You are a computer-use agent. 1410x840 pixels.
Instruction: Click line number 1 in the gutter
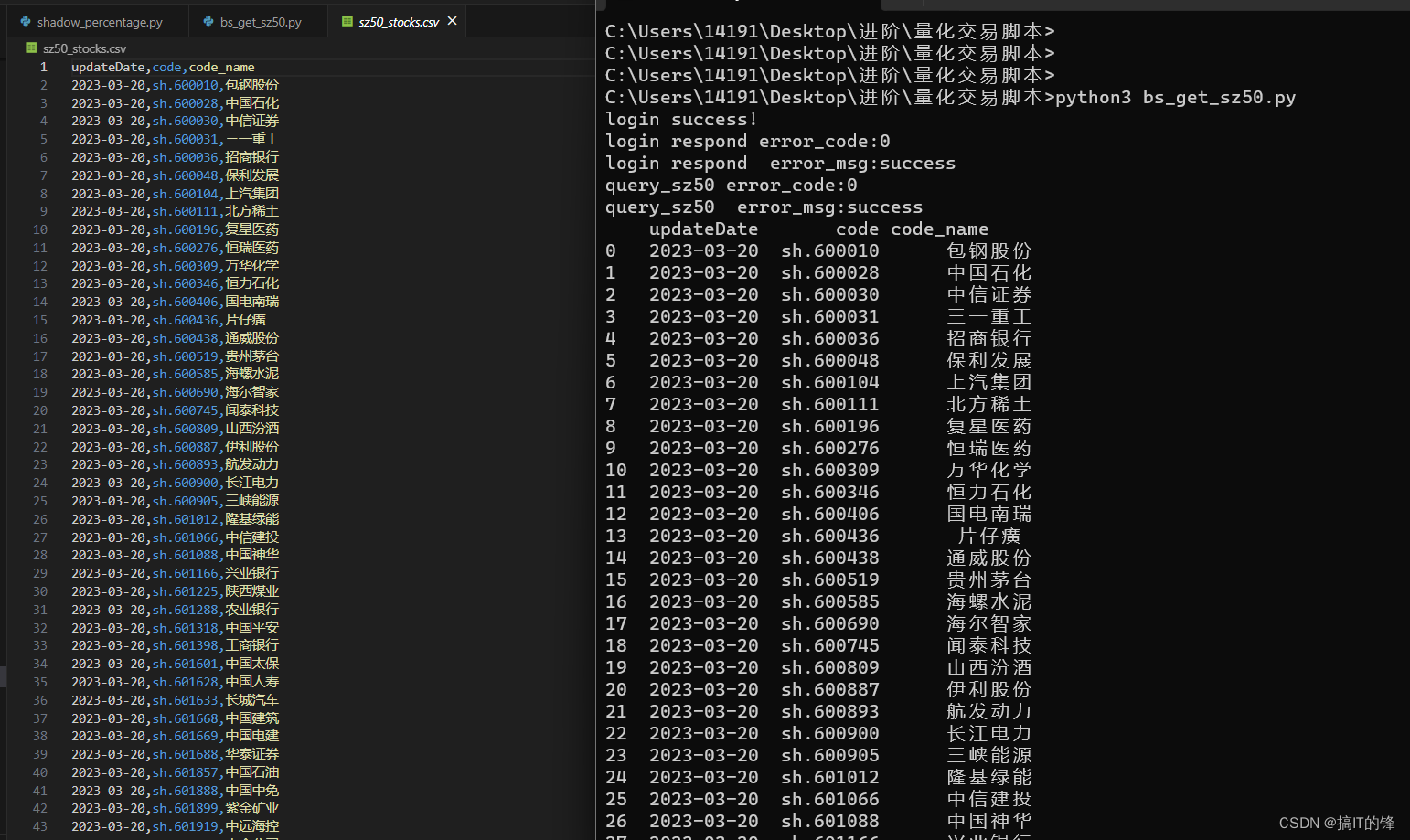[43, 67]
